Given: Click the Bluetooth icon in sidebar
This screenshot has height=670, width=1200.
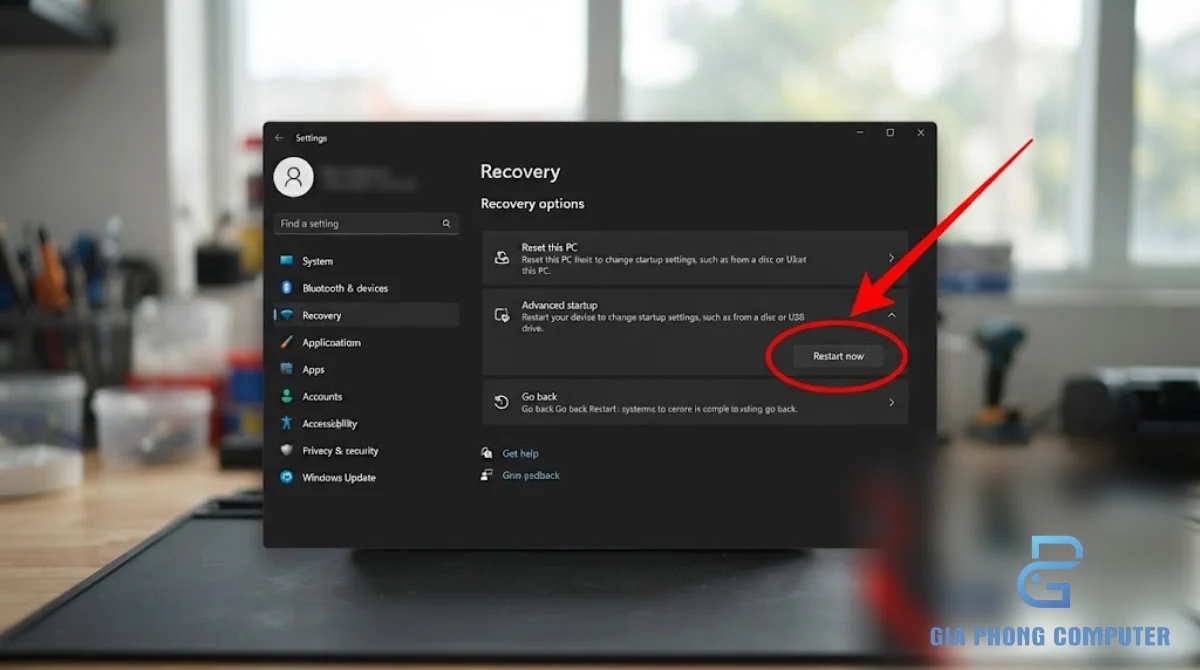Looking at the screenshot, I should (287, 288).
